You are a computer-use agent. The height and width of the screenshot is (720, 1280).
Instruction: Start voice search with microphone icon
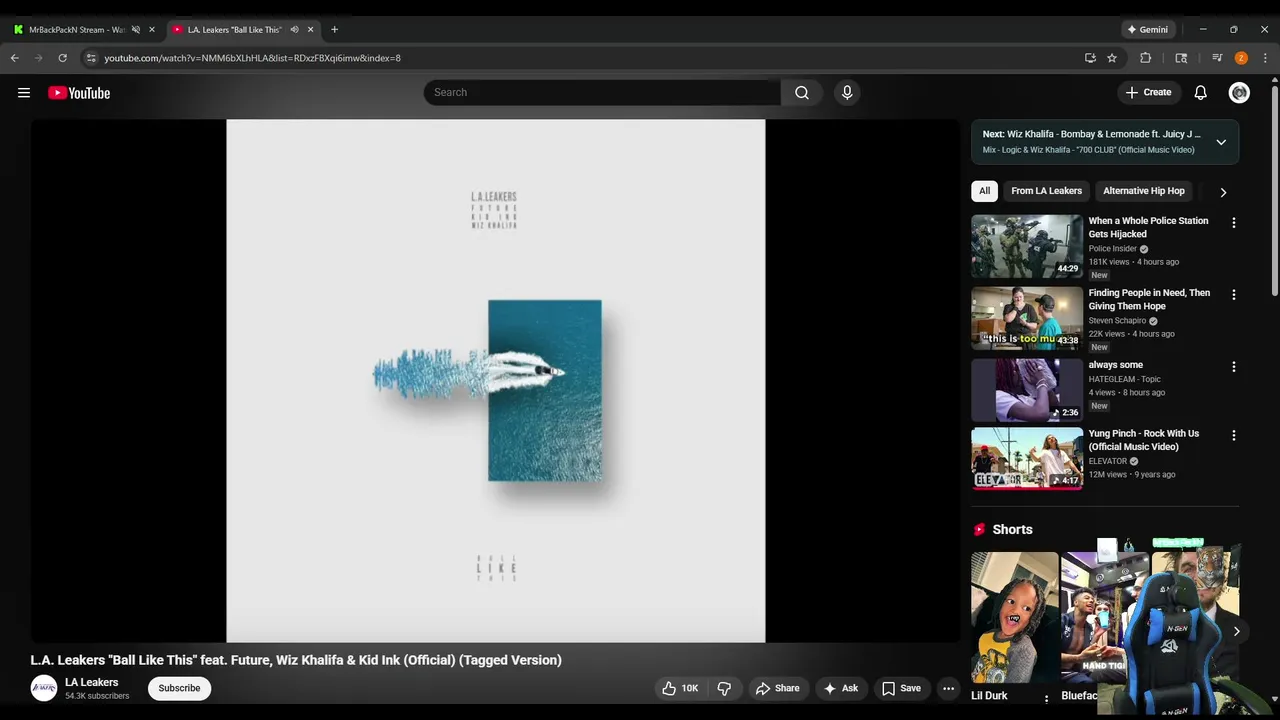(x=847, y=93)
